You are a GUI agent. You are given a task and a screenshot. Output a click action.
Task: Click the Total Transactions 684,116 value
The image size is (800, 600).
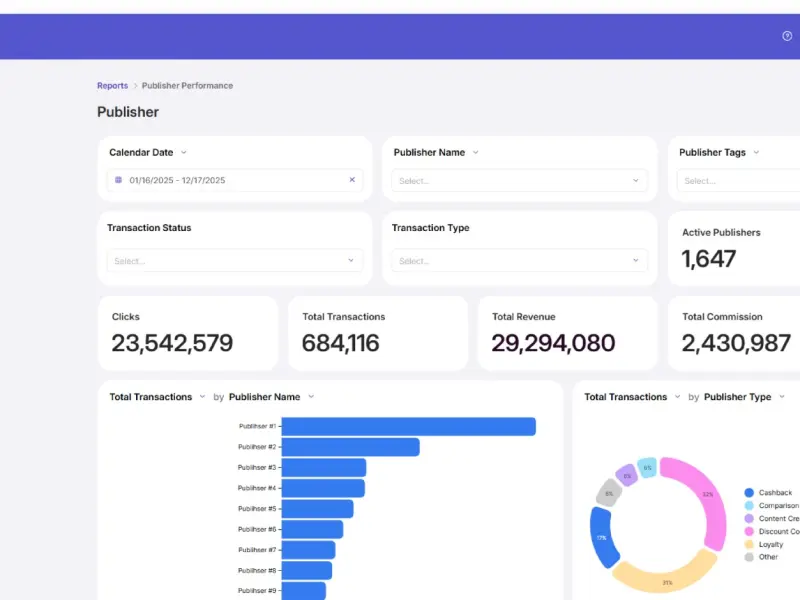point(340,343)
